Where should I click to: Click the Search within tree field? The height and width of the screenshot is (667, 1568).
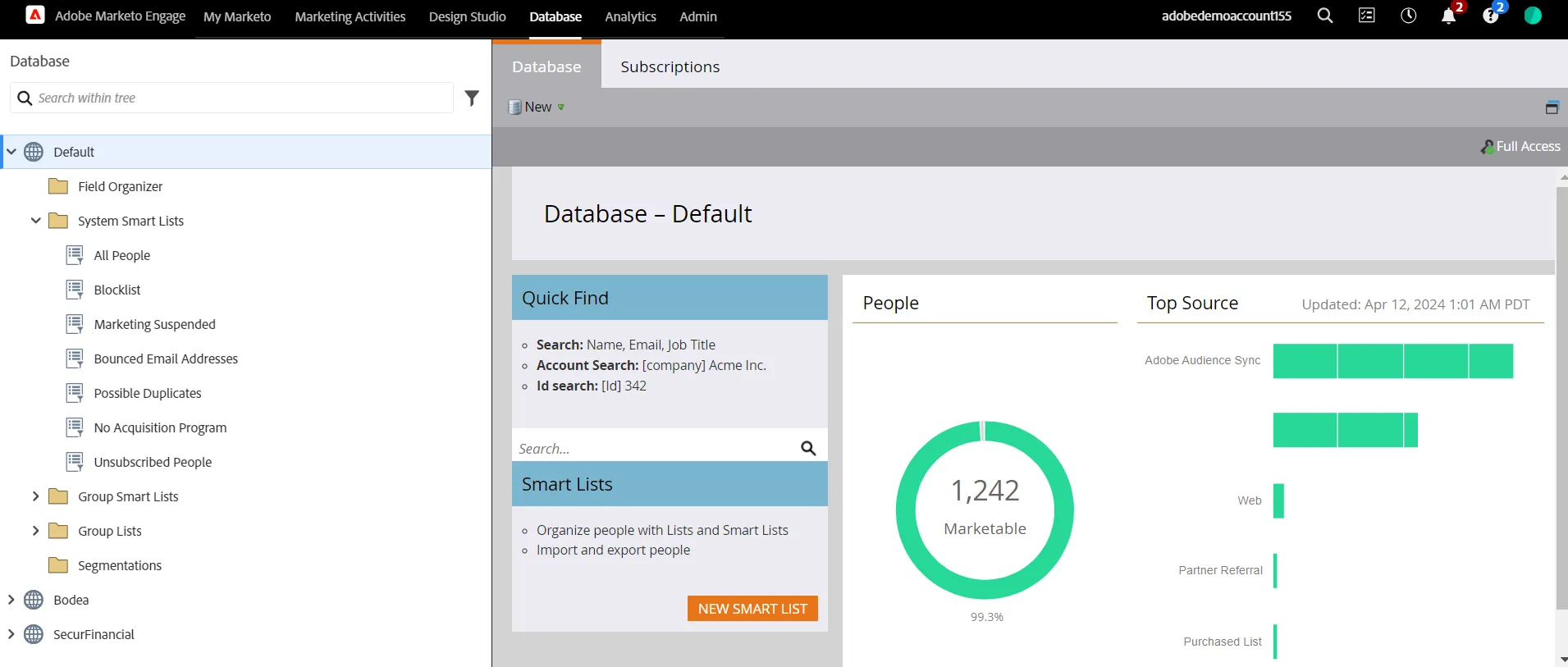point(231,98)
